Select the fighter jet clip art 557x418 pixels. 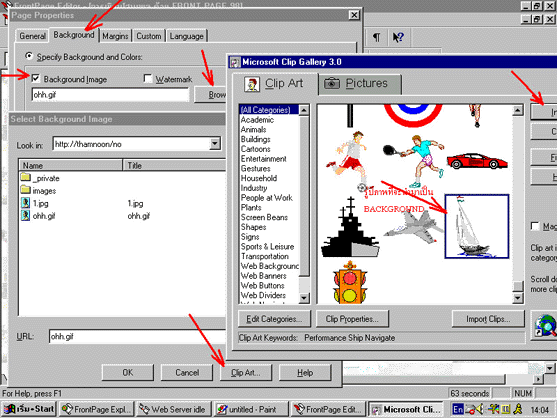pyautogui.click(x=413, y=228)
